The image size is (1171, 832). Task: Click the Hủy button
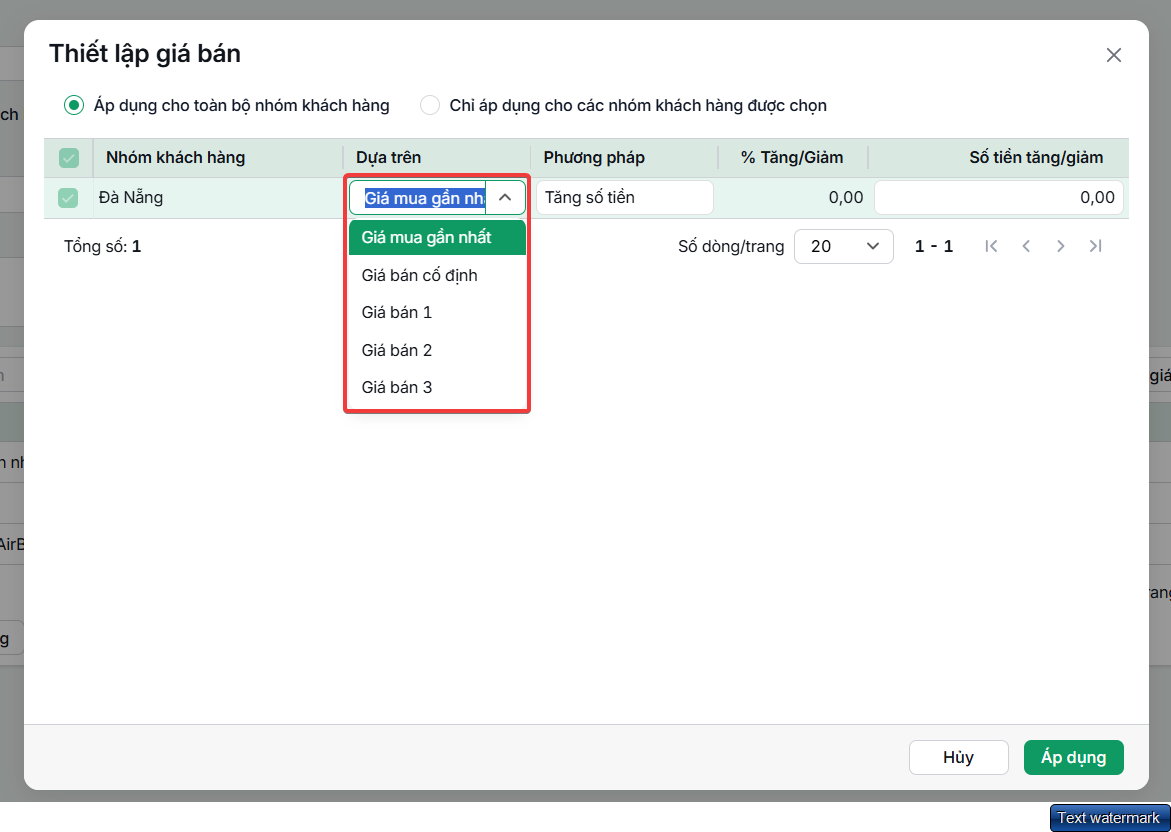point(959,757)
